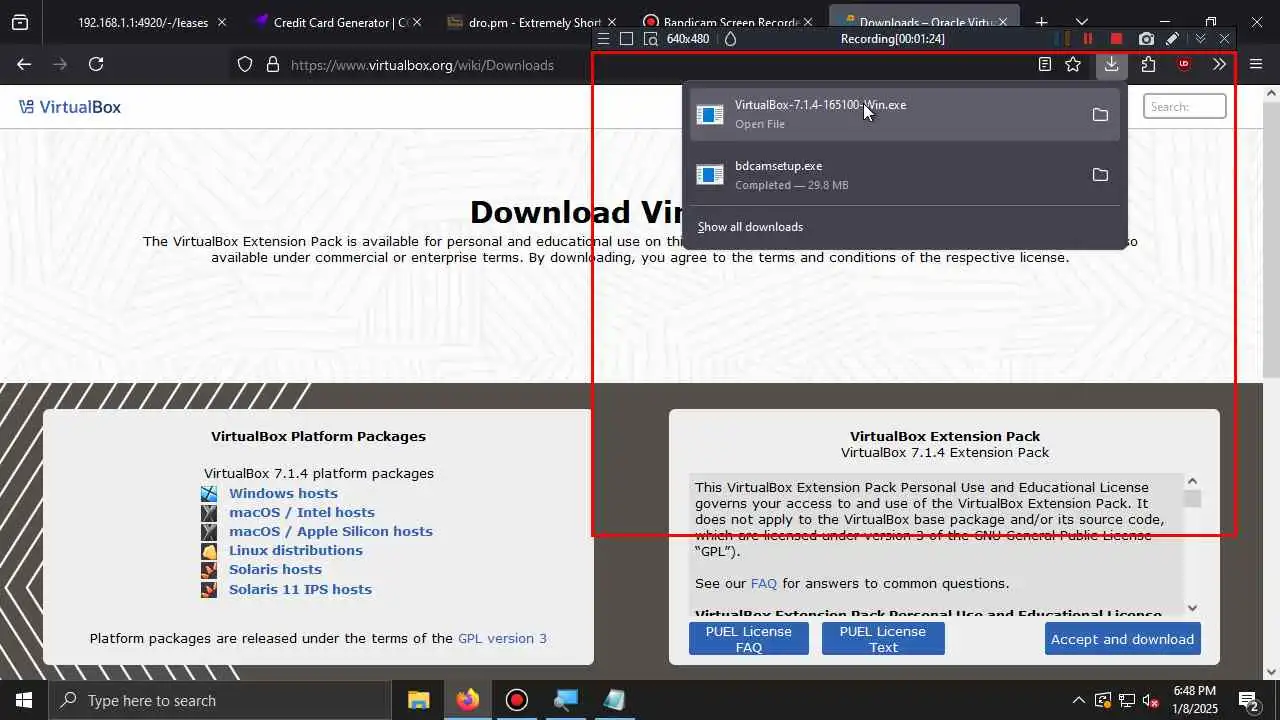The height and width of the screenshot is (720, 1280).
Task: Show site security padlock info
Action: [272, 65]
